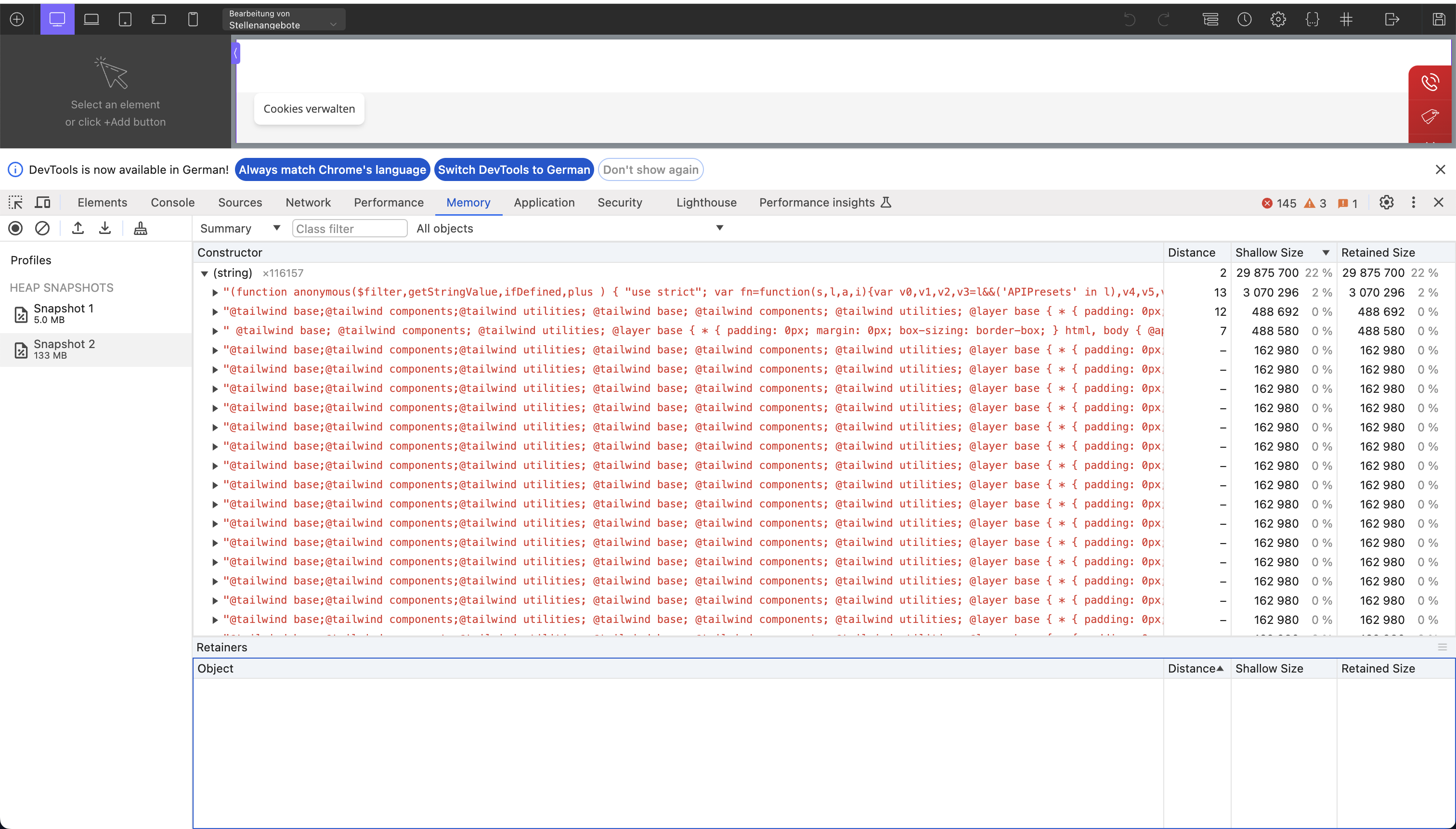This screenshot has height=829, width=1456.
Task: Click the add element plus icon
Action: (x=17, y=19)
